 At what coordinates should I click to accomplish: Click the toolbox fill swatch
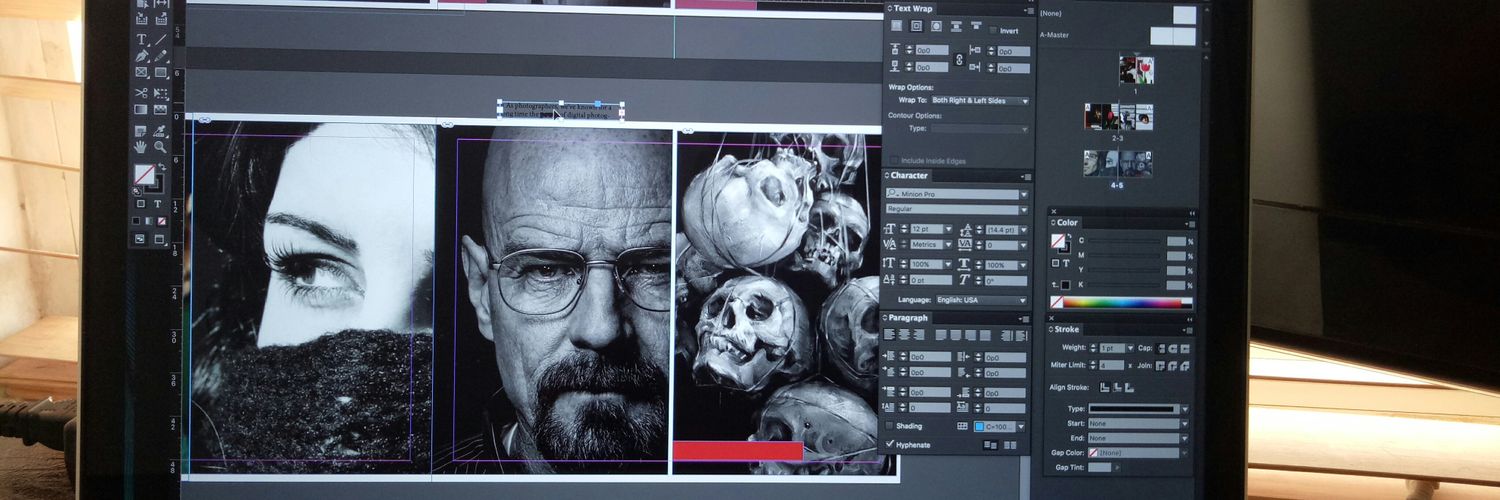[145, 173]
